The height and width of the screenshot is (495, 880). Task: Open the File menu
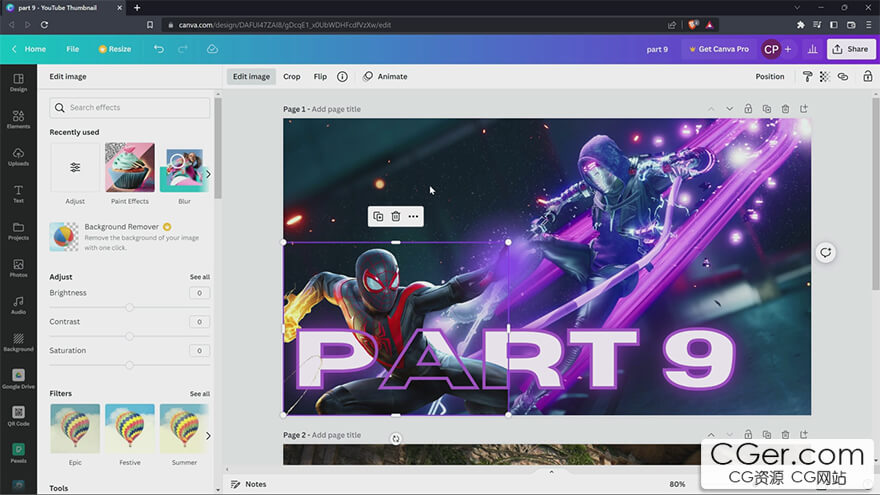pos(72,49)
